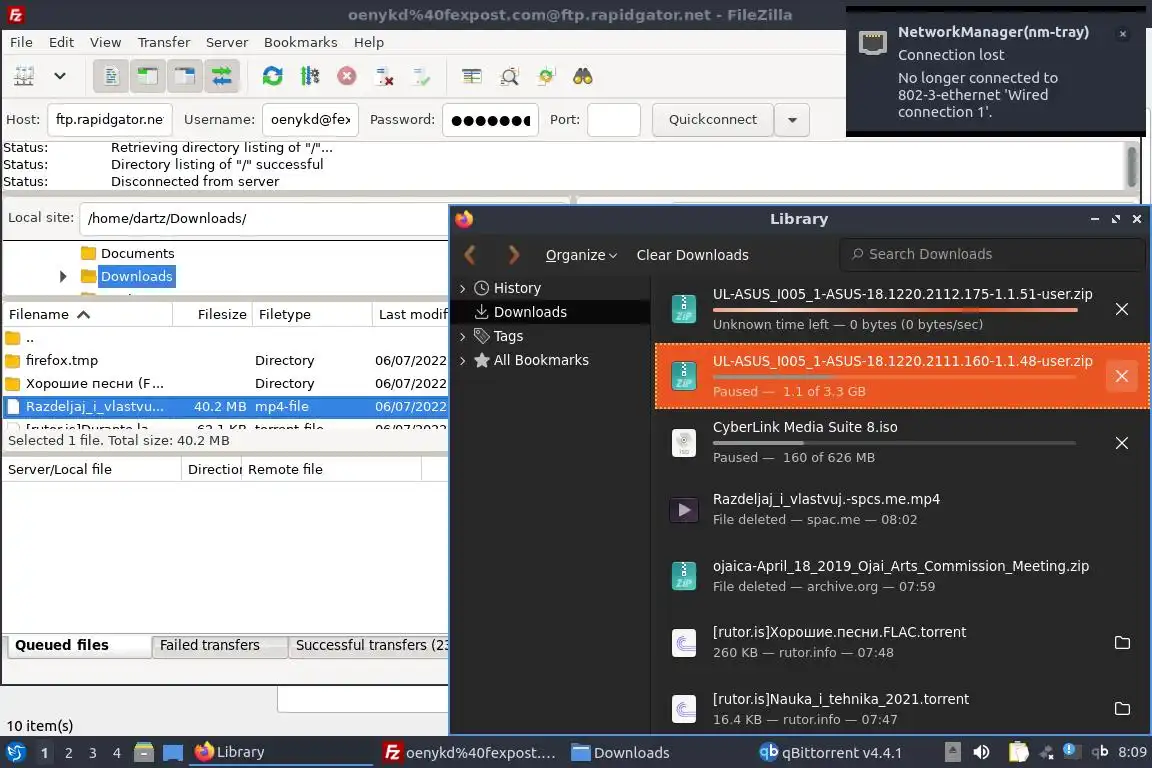Toggle the transfer queue display
Image resolution: width=1152 pixels, height=768 pixels.
[221, 76]
